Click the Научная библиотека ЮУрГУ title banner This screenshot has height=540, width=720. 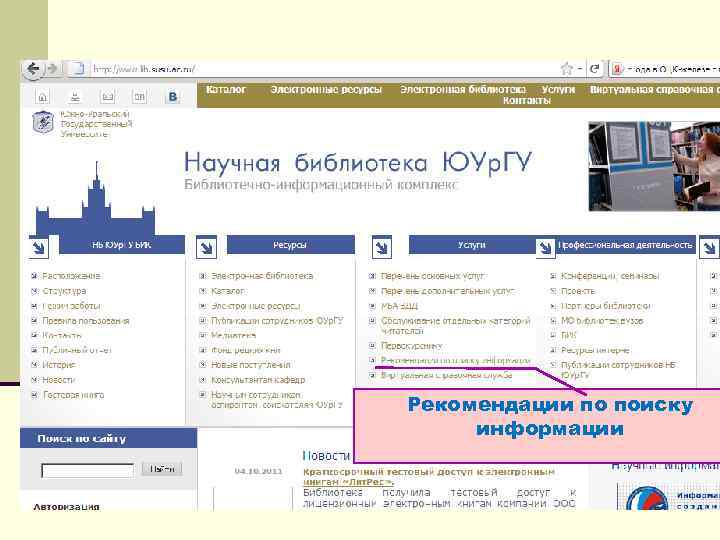click(x=358, y=162)
